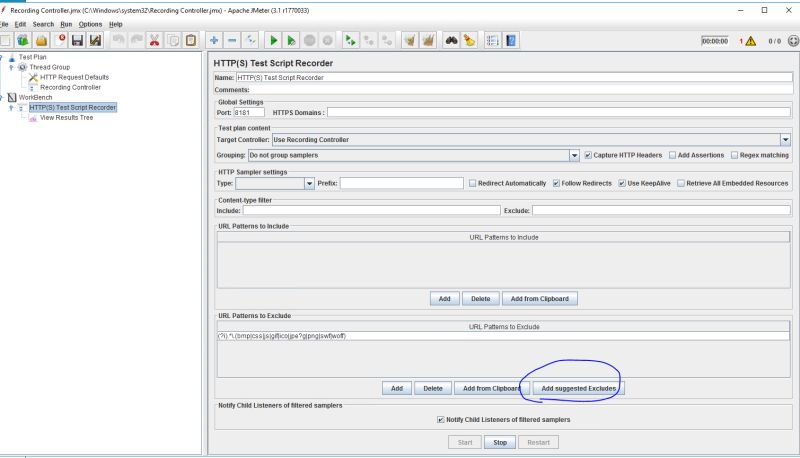This screenshot has width=800, height=458.
Task: Collapse all tree nodes with minus icon
Action: click(232, 40)
